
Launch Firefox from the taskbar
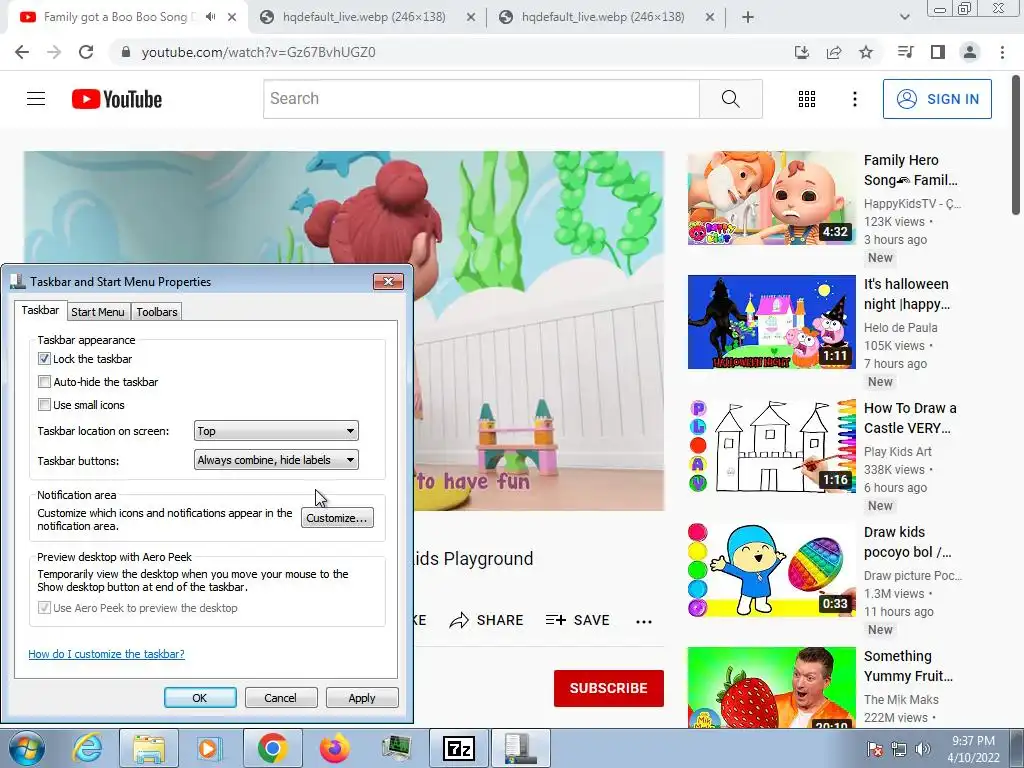[x=334, y=748]
